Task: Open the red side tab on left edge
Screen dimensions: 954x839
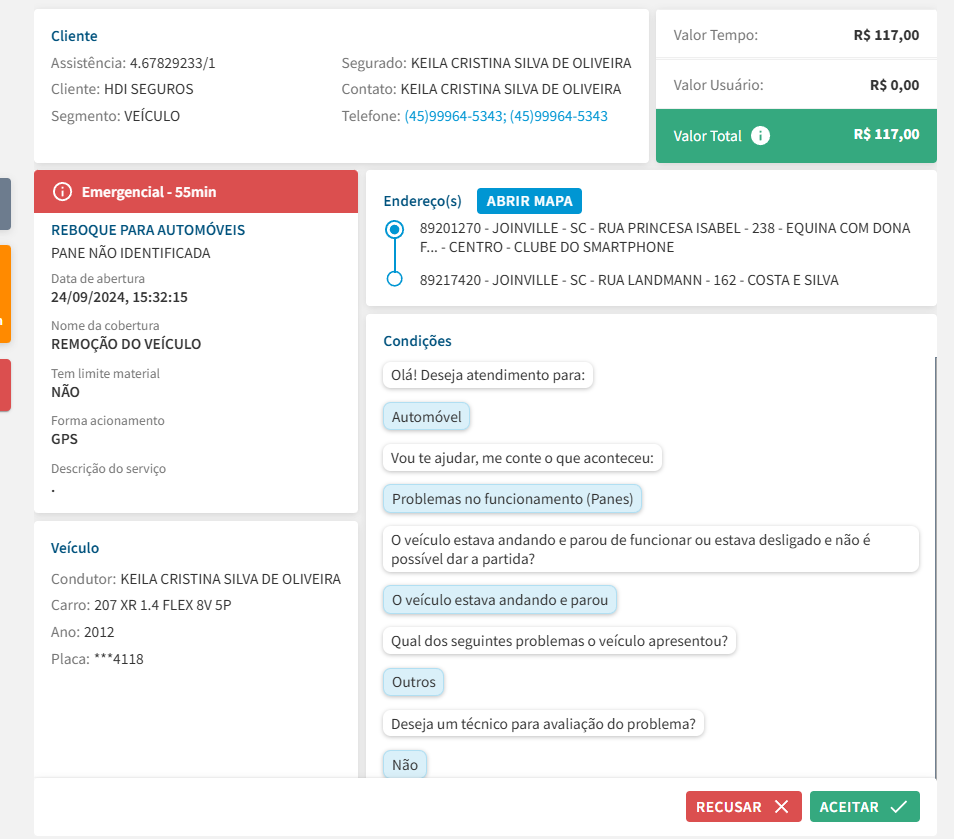Action: 5,385
